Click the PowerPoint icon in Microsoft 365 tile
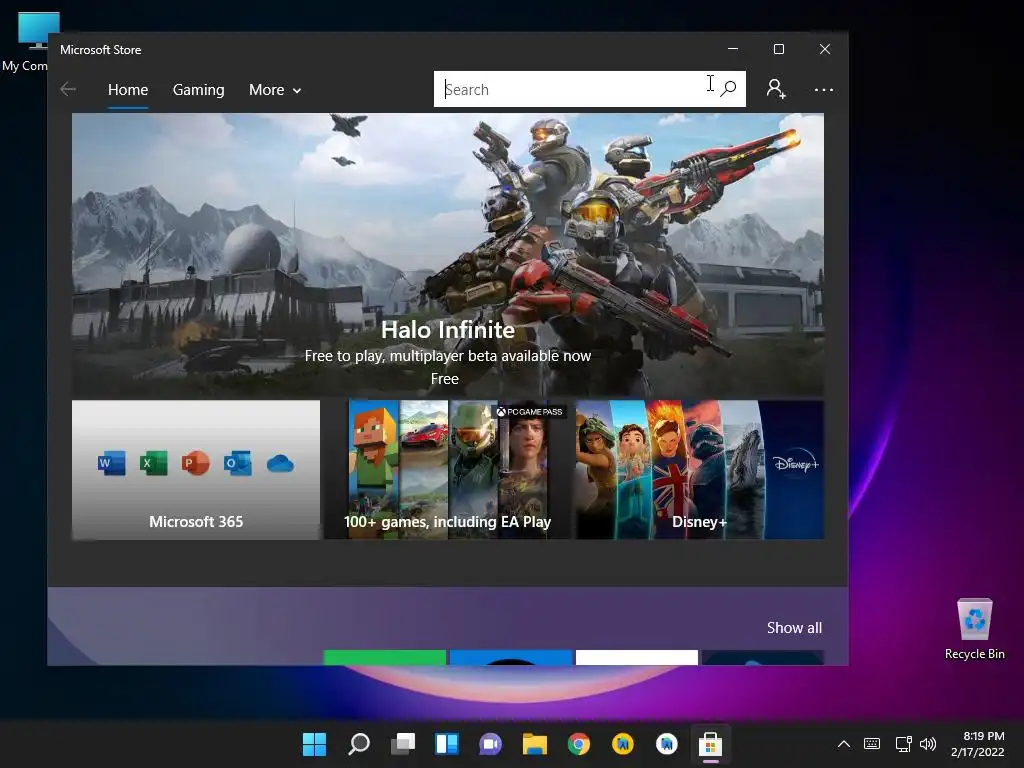 point(195,463)
